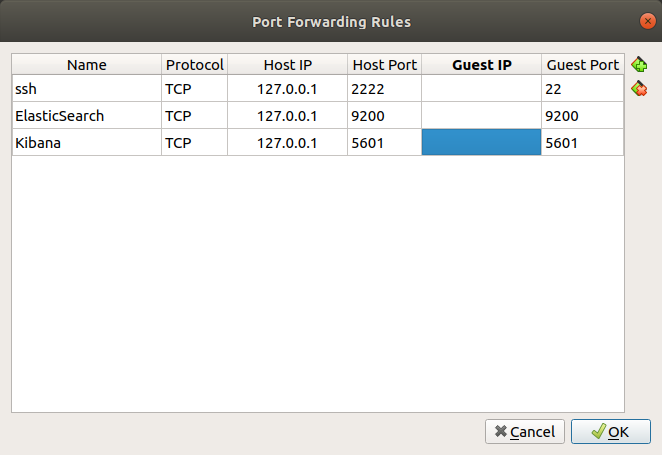
Task: Click the add new port forwarding rule icon
Action: pos(639,65)
